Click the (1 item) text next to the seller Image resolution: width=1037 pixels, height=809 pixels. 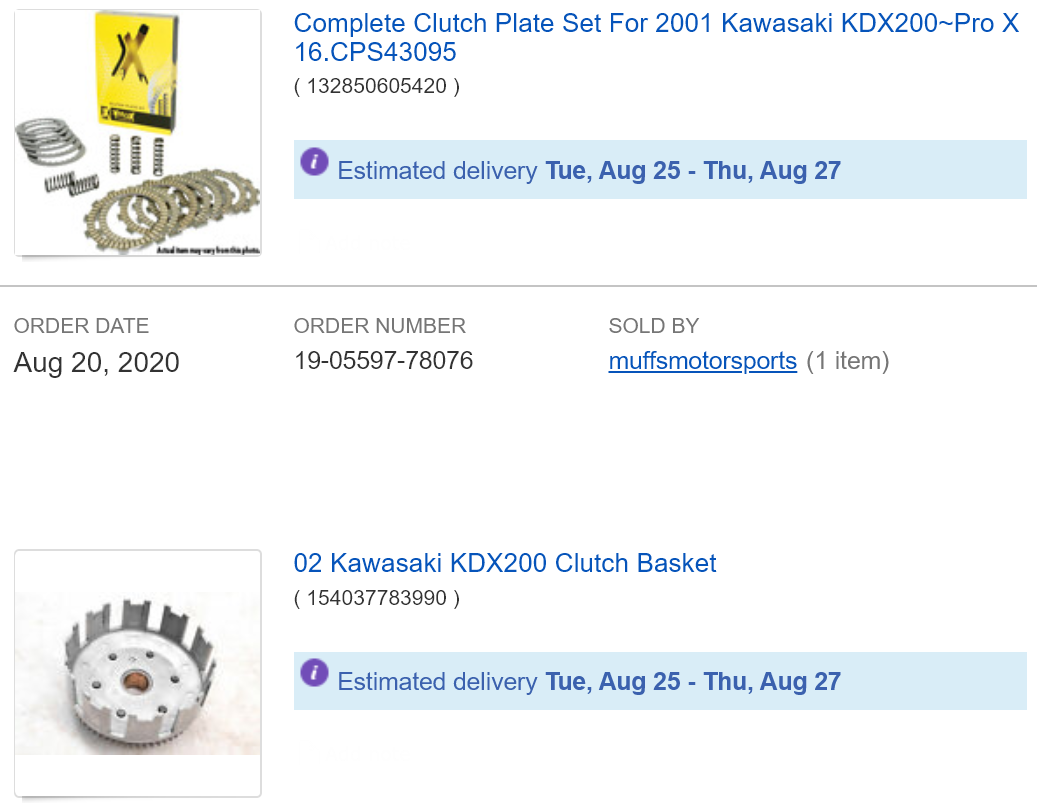(x=849, y=362)
